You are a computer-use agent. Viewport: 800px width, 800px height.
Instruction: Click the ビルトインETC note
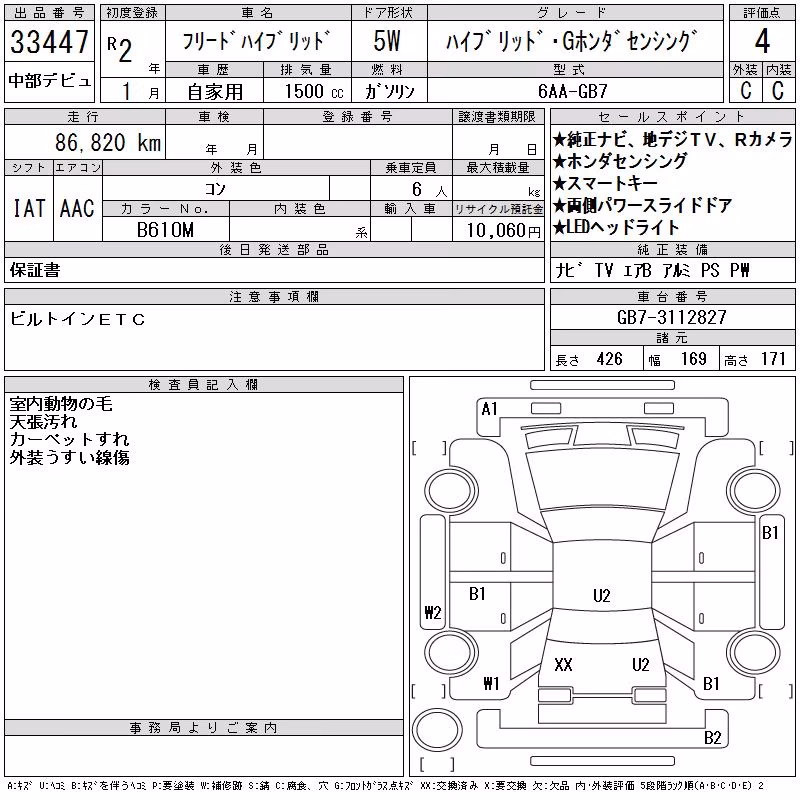tap(78, 319)
